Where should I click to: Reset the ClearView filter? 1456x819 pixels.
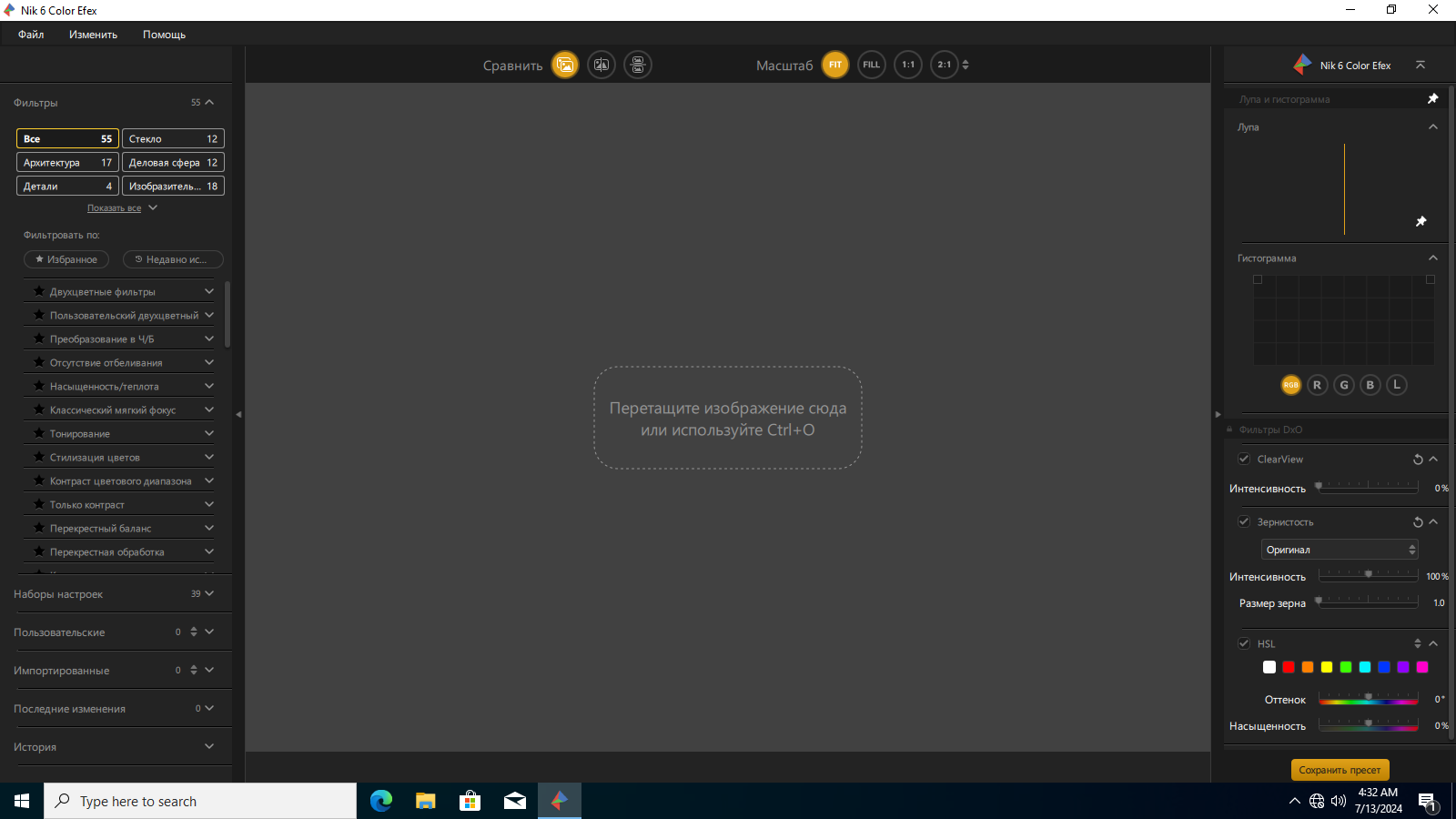click(x=1418, y=459)
